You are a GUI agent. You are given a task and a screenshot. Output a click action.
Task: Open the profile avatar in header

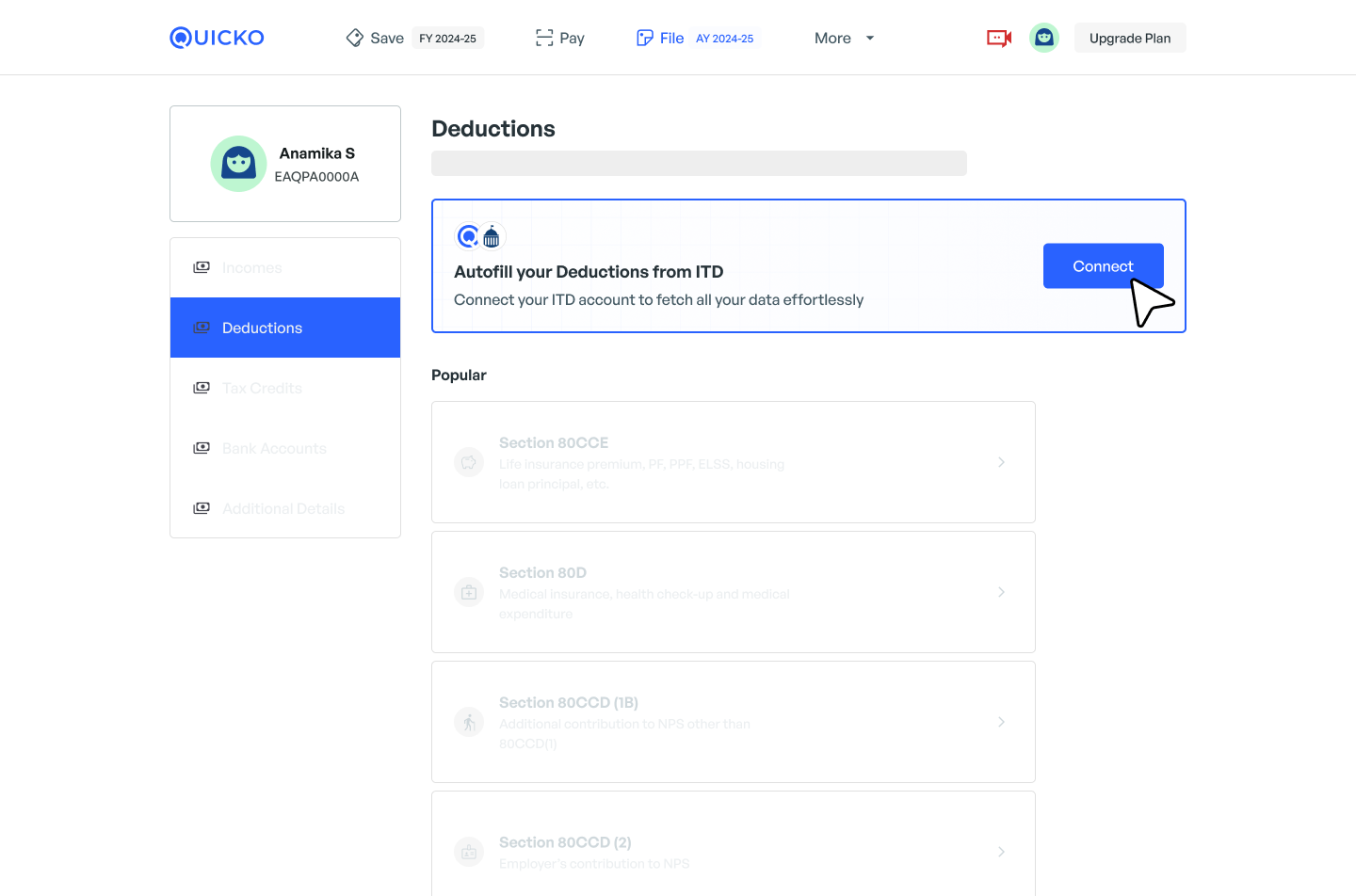pyautogui.click(x=1044, y=38)
